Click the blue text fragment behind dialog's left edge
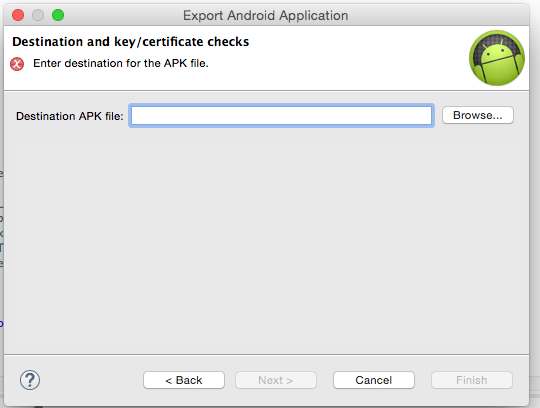Screen dimensions: 540x408 click(x=1, y=324)
